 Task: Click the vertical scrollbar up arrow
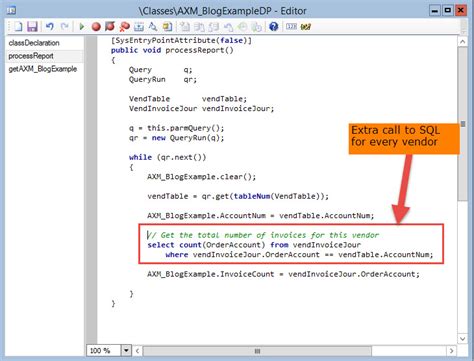462,42
